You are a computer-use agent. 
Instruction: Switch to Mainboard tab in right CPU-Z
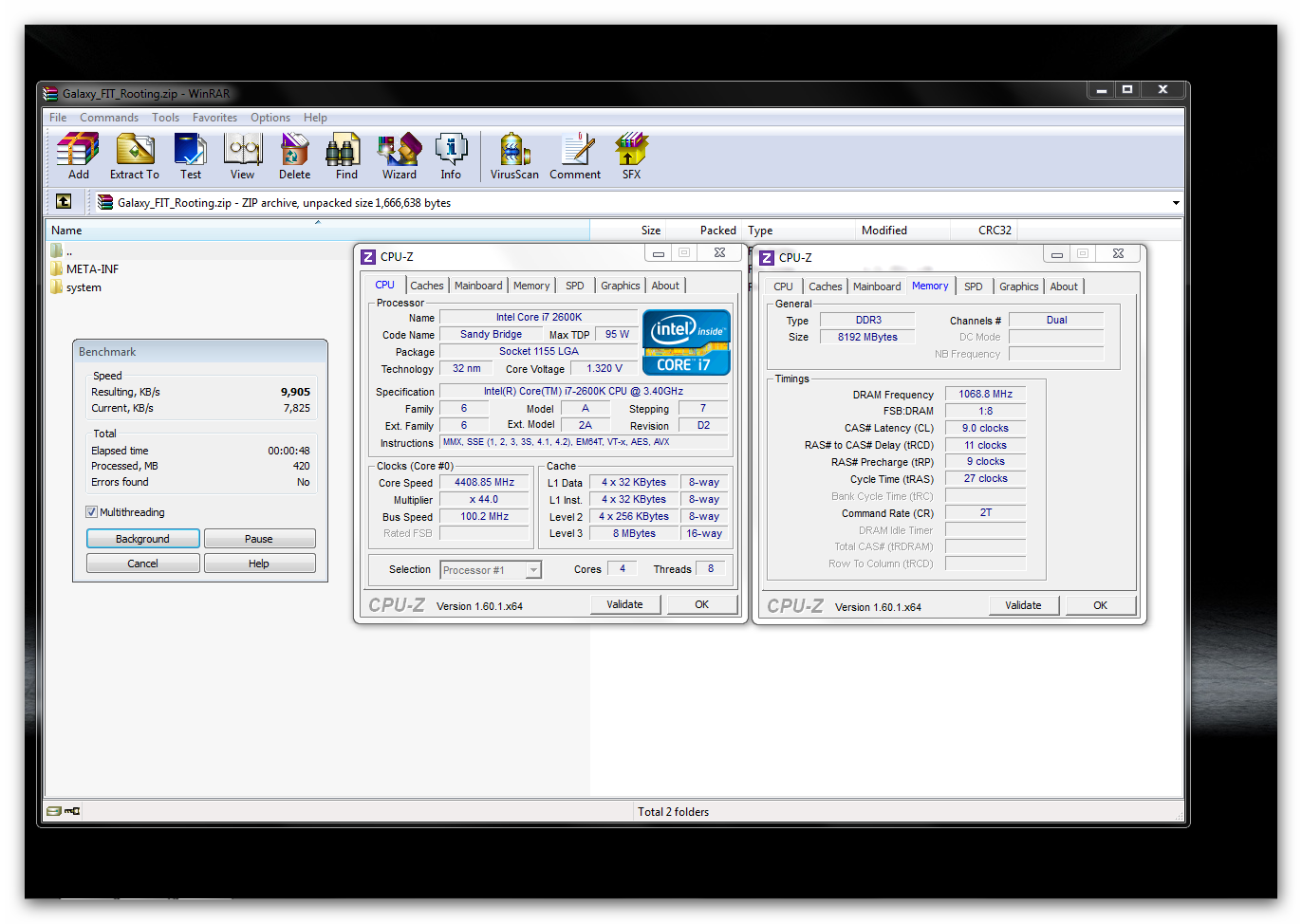click(877, 286)
